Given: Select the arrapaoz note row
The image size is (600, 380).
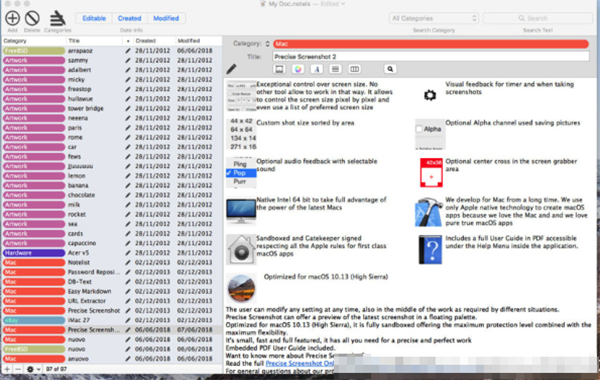Looking at the screenshot, I should tap(112, 51).
